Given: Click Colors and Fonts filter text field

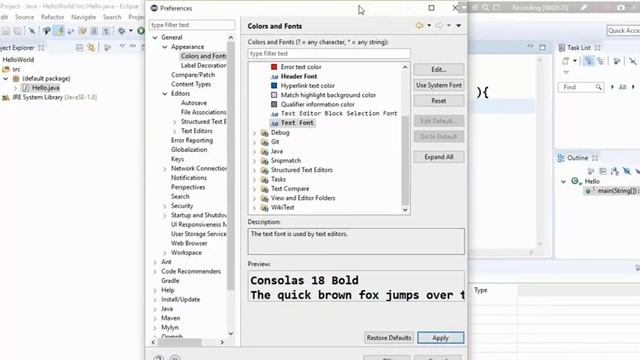Looking at the screenshot, I should click(x=329, y=53).
